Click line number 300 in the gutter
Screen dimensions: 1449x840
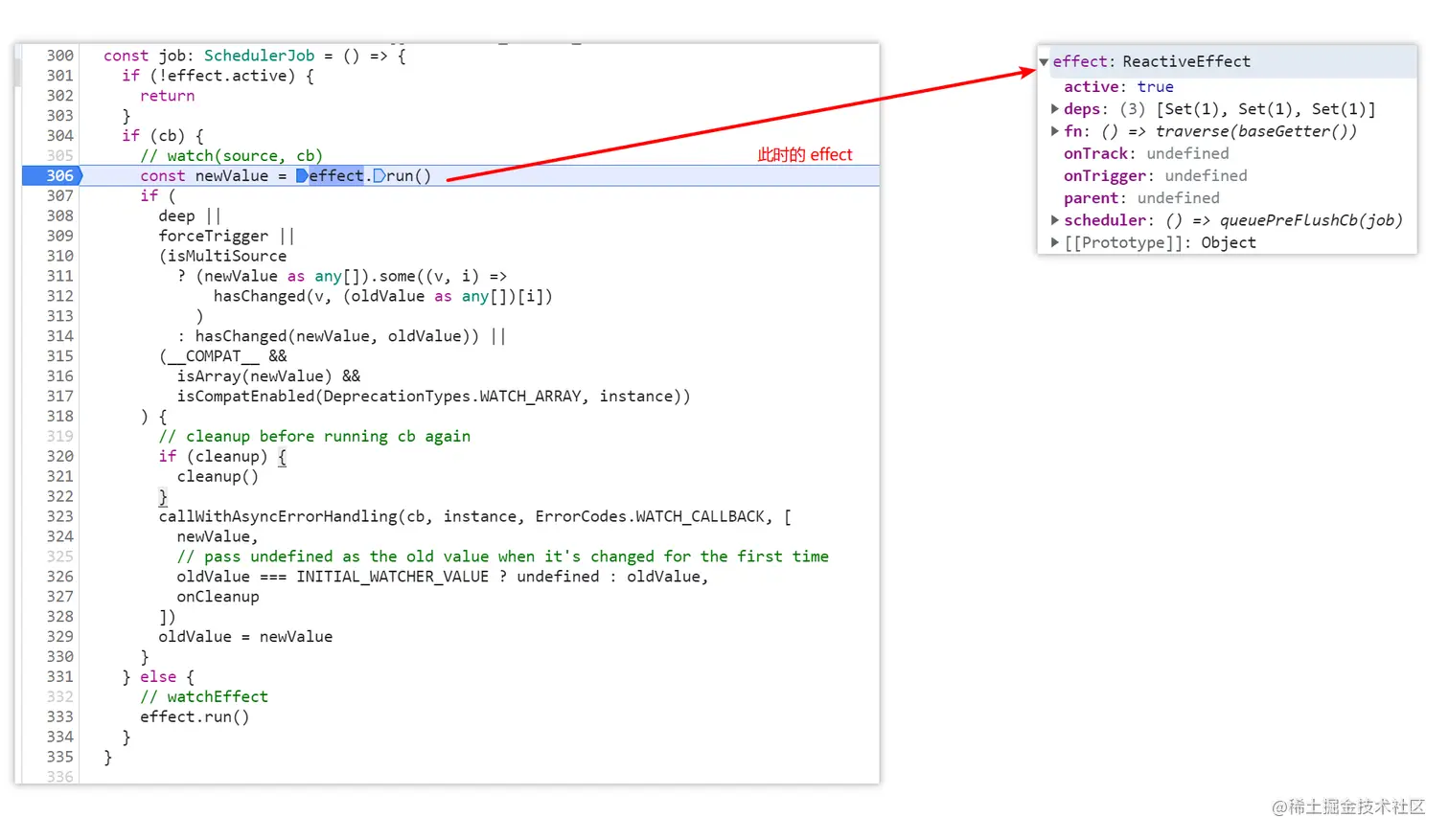pyautogui.click(x=59, y=56)
